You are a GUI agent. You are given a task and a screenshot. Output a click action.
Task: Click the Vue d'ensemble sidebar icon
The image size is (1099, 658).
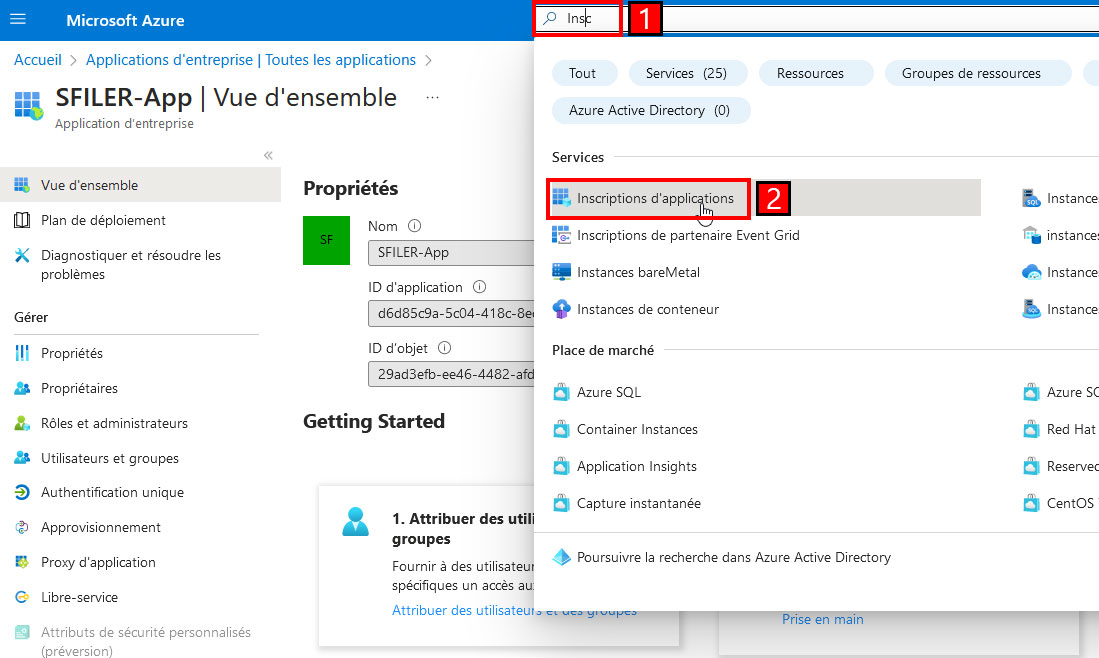22,185
